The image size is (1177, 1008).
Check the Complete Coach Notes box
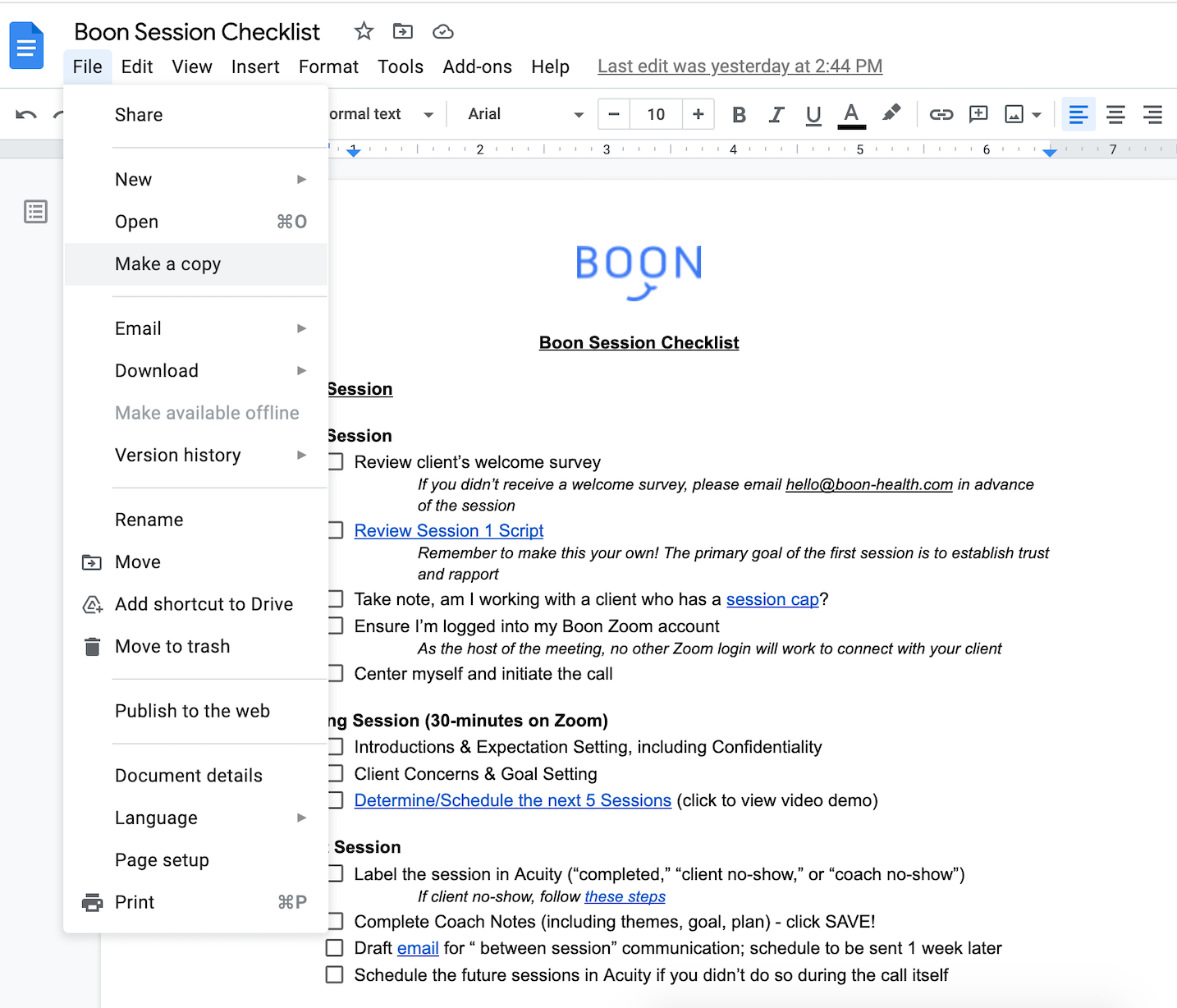pyautogui.click(x=335, y=922)
